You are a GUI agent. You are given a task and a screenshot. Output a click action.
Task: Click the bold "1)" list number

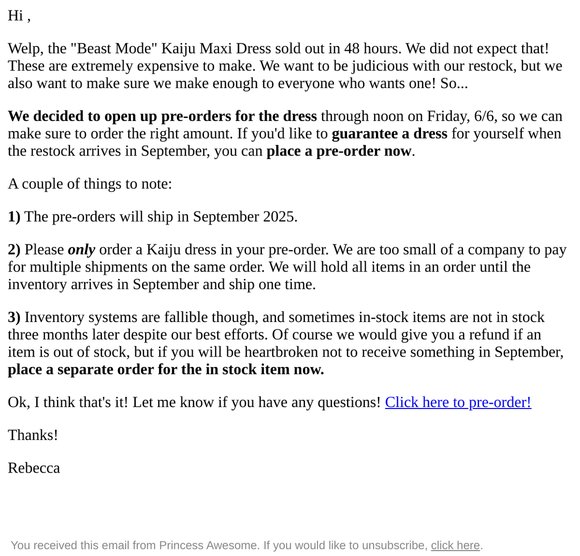[x=14, y=217]
